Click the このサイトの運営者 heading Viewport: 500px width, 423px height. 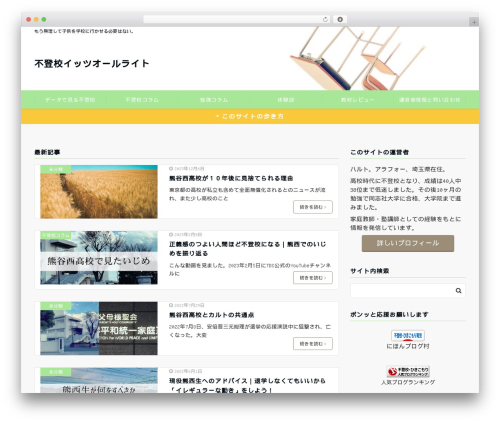point(379,152)
